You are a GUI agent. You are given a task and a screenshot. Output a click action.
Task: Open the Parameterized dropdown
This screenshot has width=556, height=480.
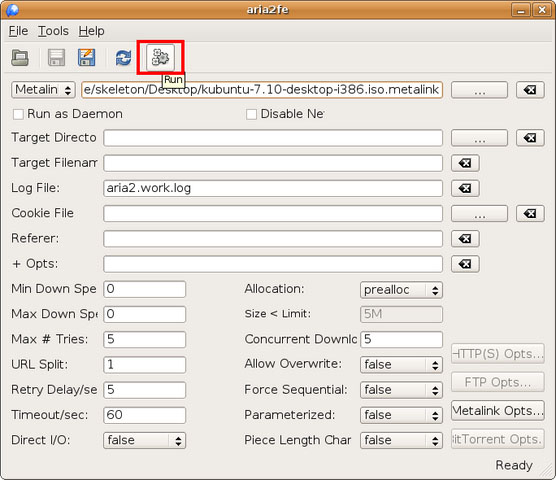pyautogui.click(x=401, y=415)
